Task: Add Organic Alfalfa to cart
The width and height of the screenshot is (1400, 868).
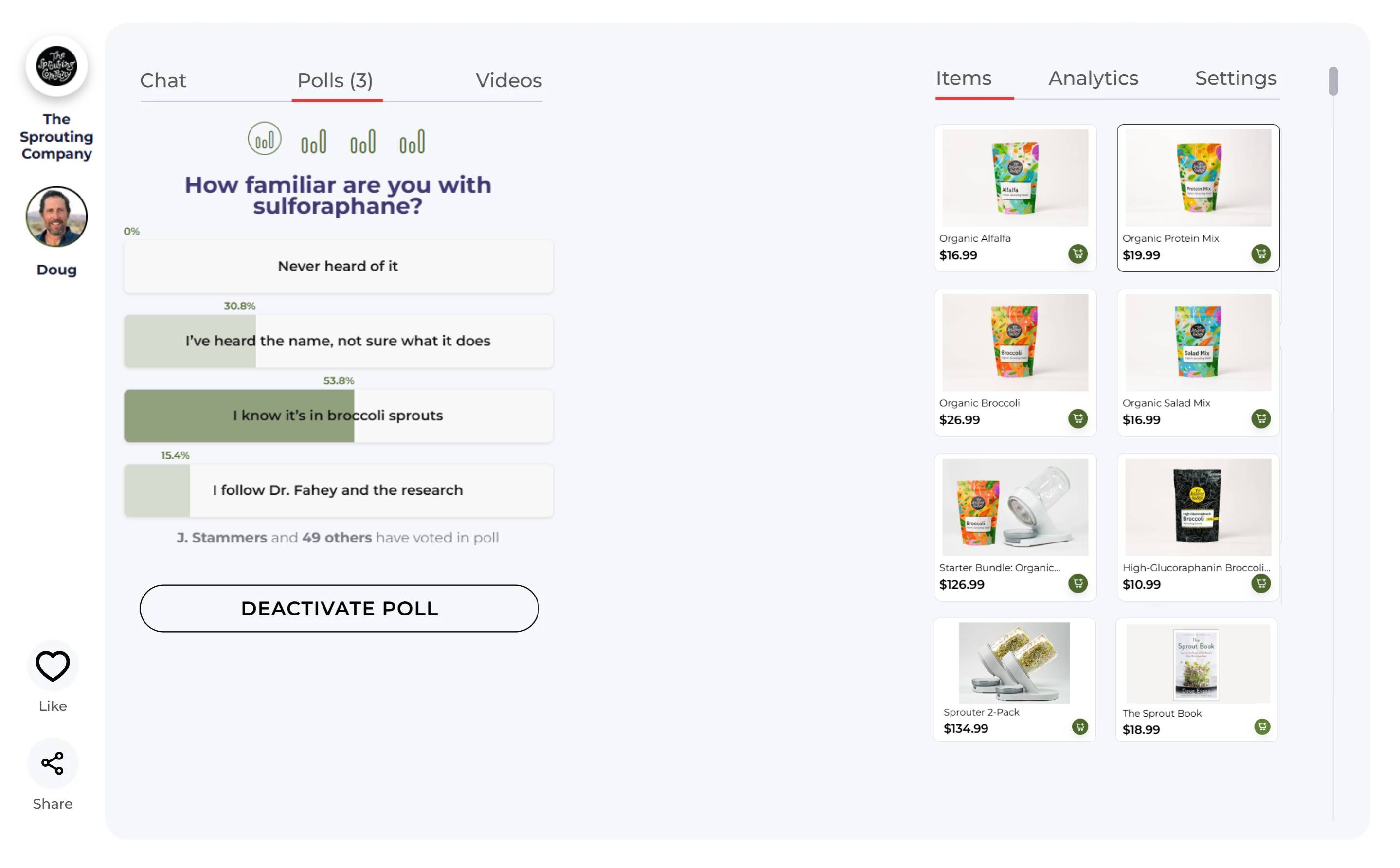Action: click(1077, 254)
